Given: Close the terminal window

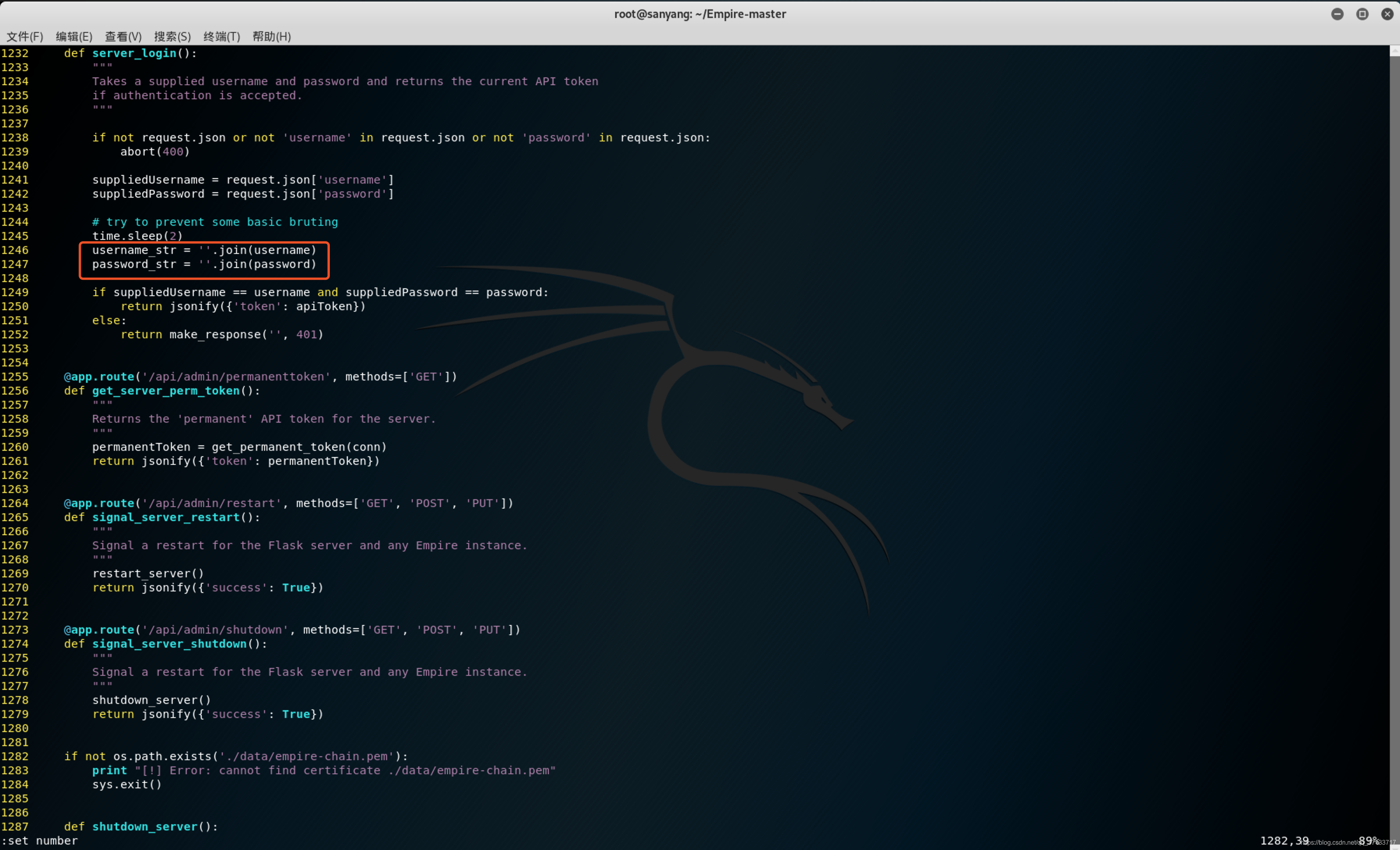Looking at the screenshot, I should (1387, 14).
